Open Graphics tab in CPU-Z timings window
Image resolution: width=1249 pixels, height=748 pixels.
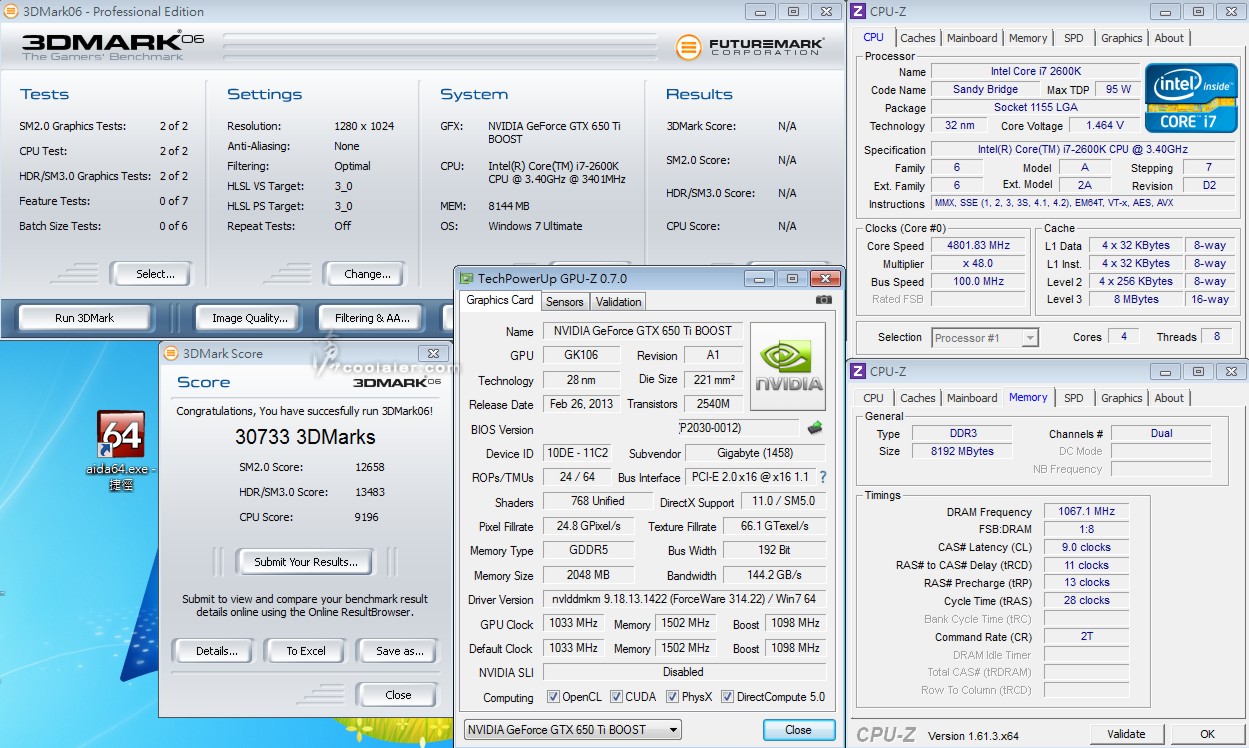(x=1122, y=398)
